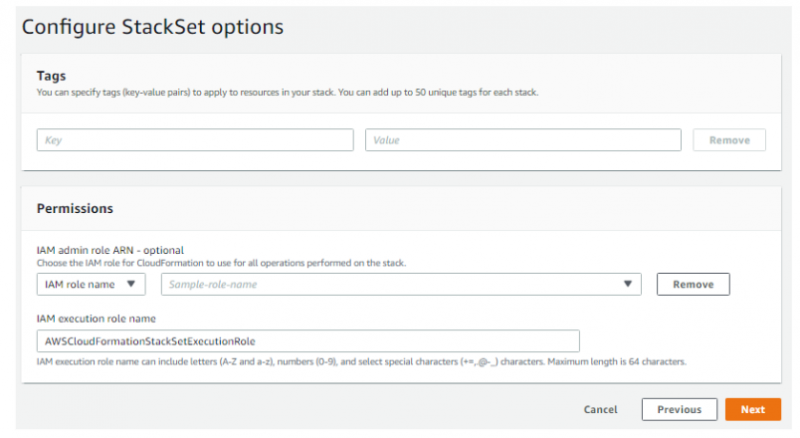800x438 pixels.
Task: Proceed with the orange Next button
Action: 752,410
